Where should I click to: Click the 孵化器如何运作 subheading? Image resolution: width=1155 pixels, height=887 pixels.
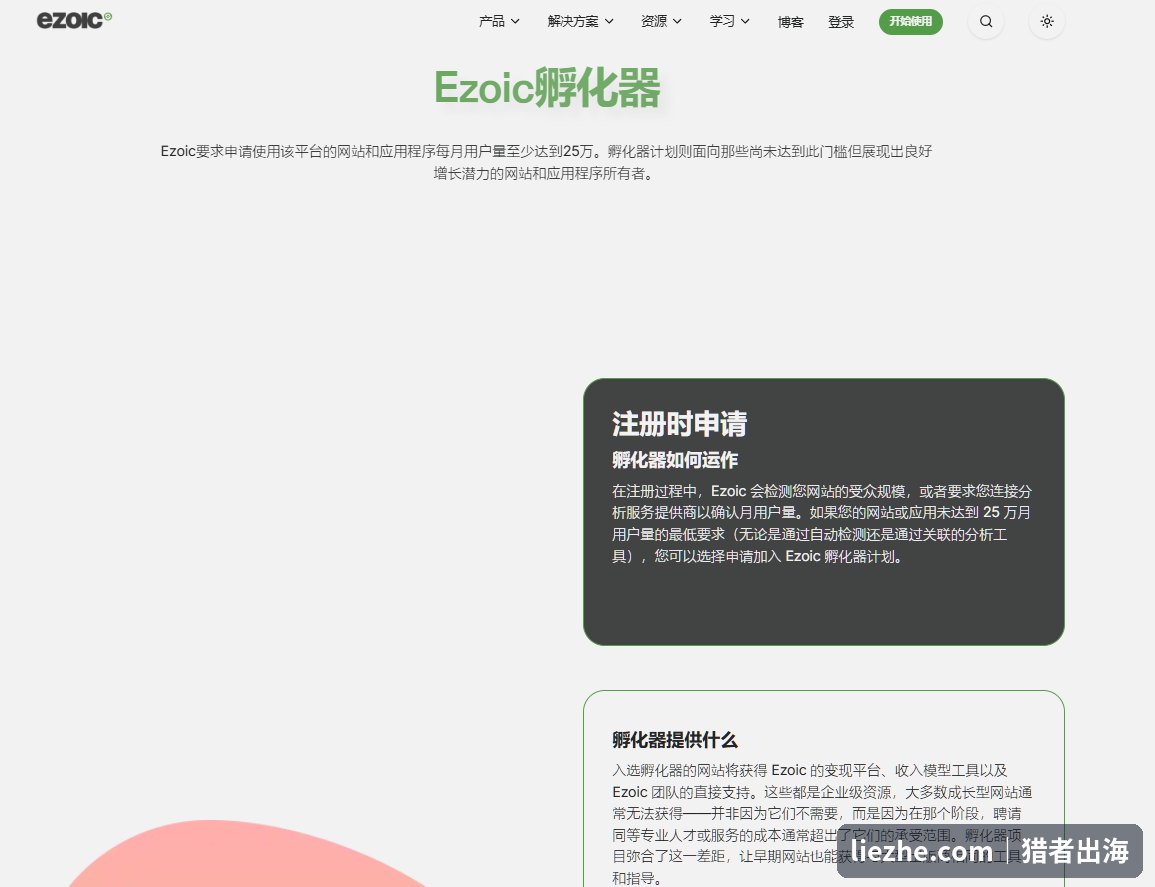pyautogui.click(x=675, y=460)
